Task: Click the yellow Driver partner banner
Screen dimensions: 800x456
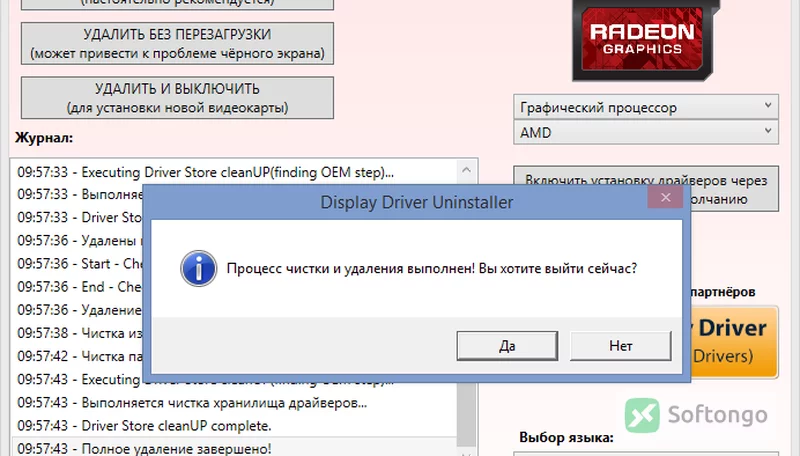Action: pos(735,342)
